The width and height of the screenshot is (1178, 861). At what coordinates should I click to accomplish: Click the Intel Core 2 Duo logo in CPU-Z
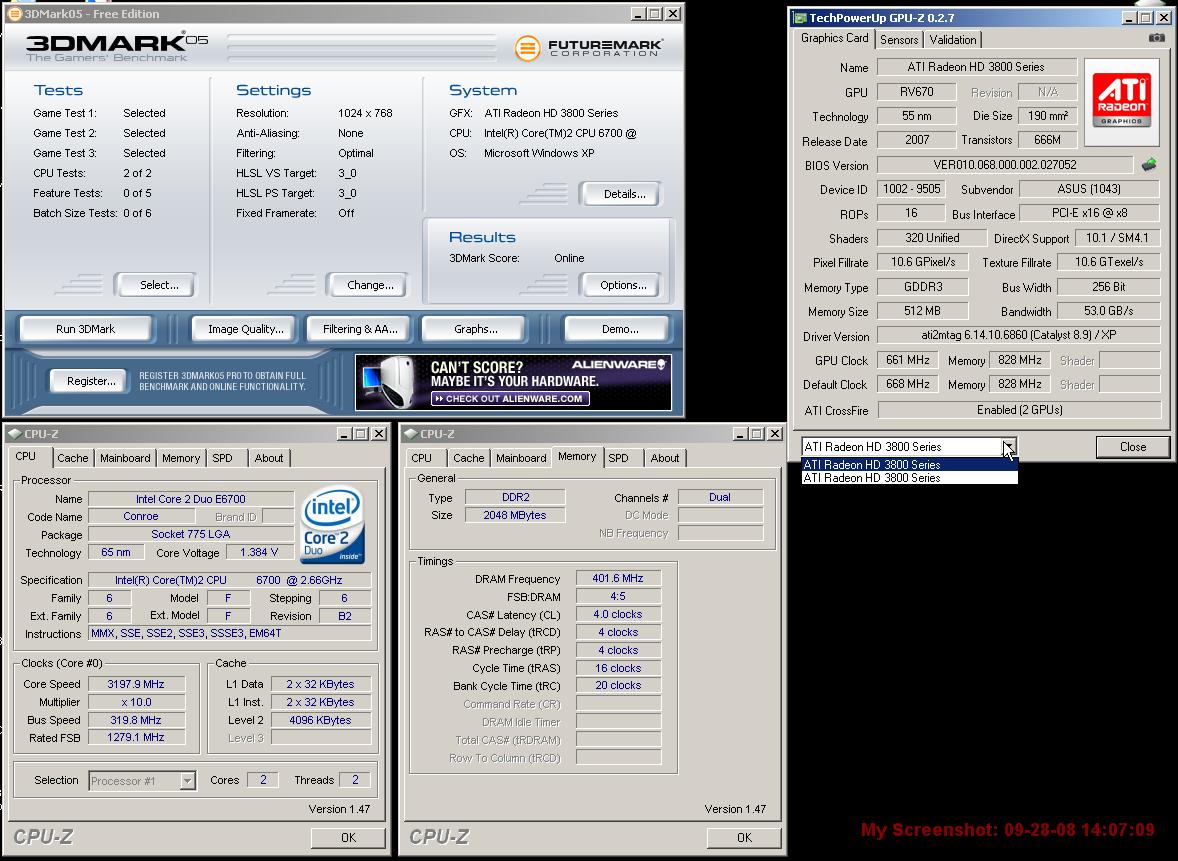333,525
